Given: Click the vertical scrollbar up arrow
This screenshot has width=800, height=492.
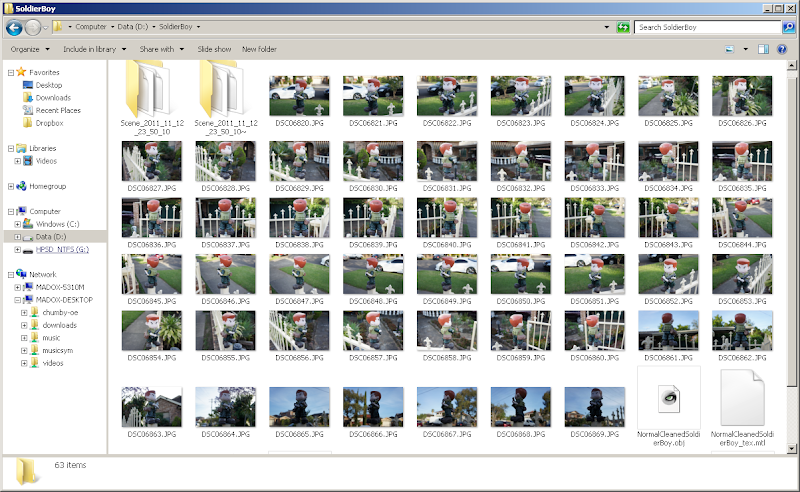Looking at the screenshot, I should (x=791, y=65).
